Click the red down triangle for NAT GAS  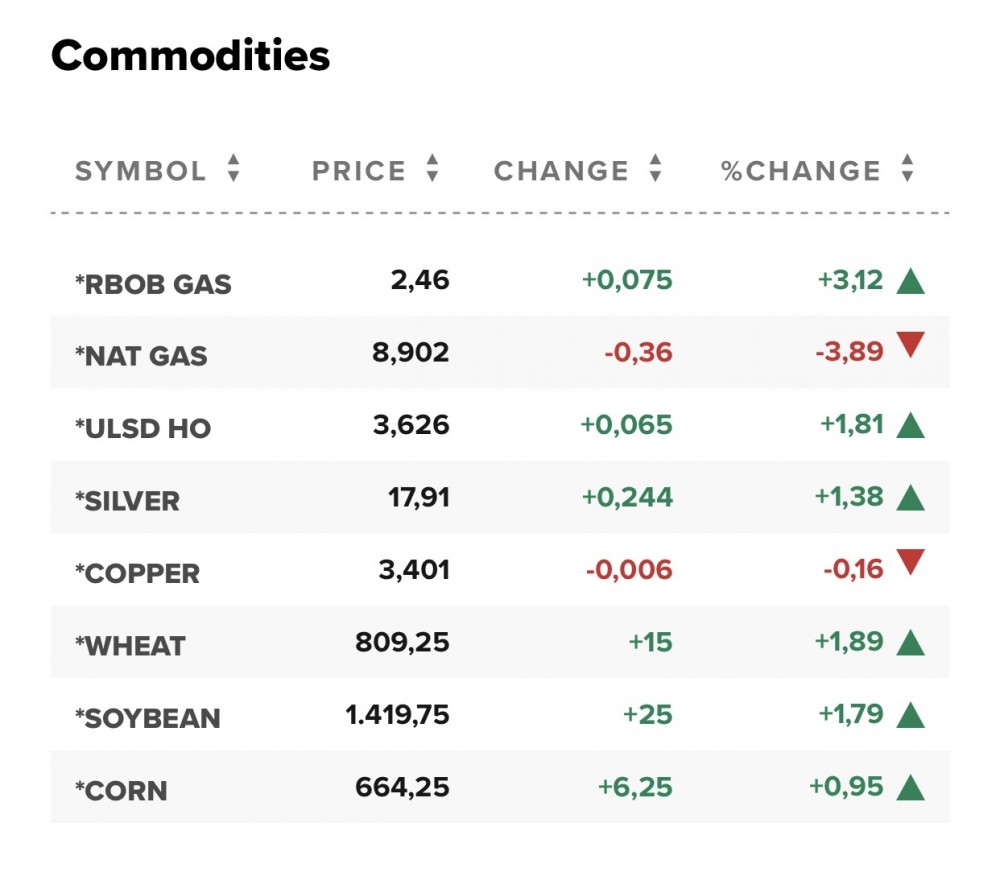(910, 346)
